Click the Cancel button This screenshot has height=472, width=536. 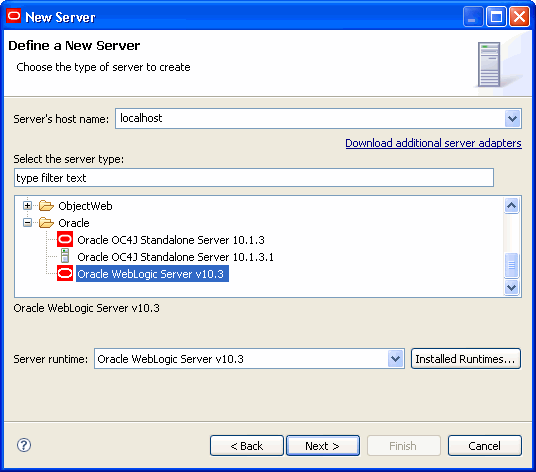(x=484, y=445)
